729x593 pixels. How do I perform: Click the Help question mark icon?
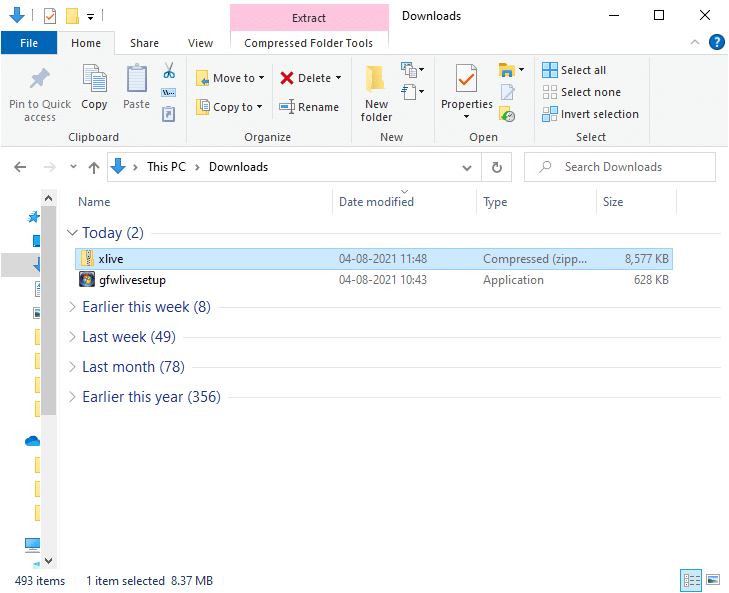[x=716, y=42]
